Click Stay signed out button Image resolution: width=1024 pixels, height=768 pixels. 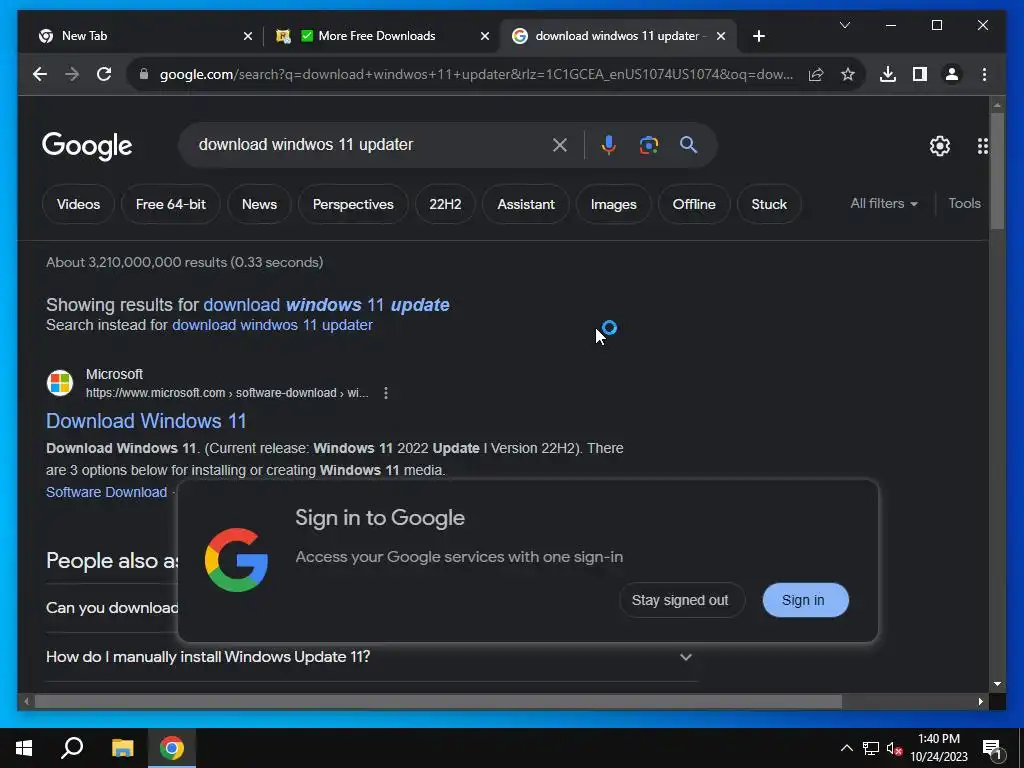coord(680,600)
